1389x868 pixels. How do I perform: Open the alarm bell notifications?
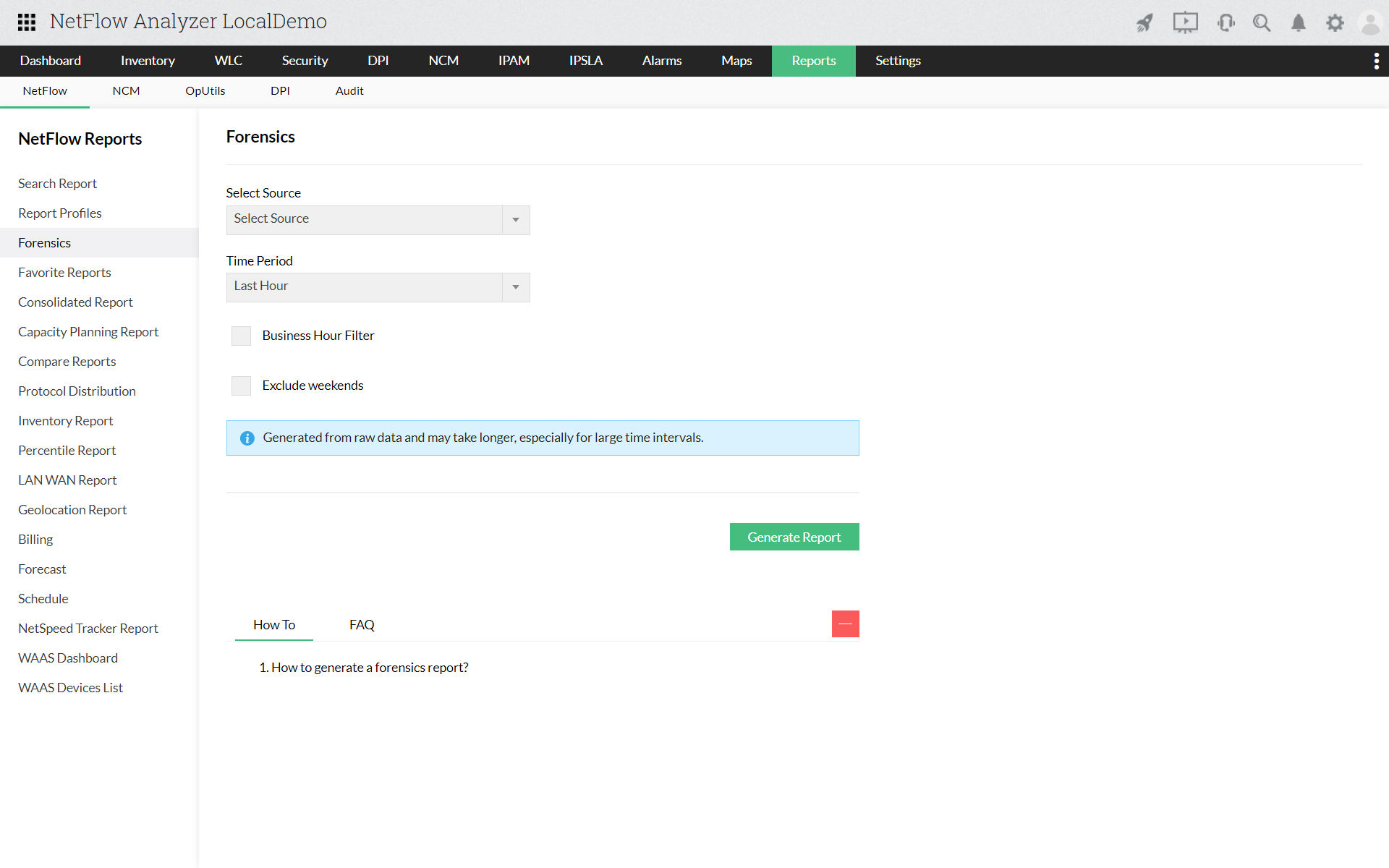coord(1299,23)
